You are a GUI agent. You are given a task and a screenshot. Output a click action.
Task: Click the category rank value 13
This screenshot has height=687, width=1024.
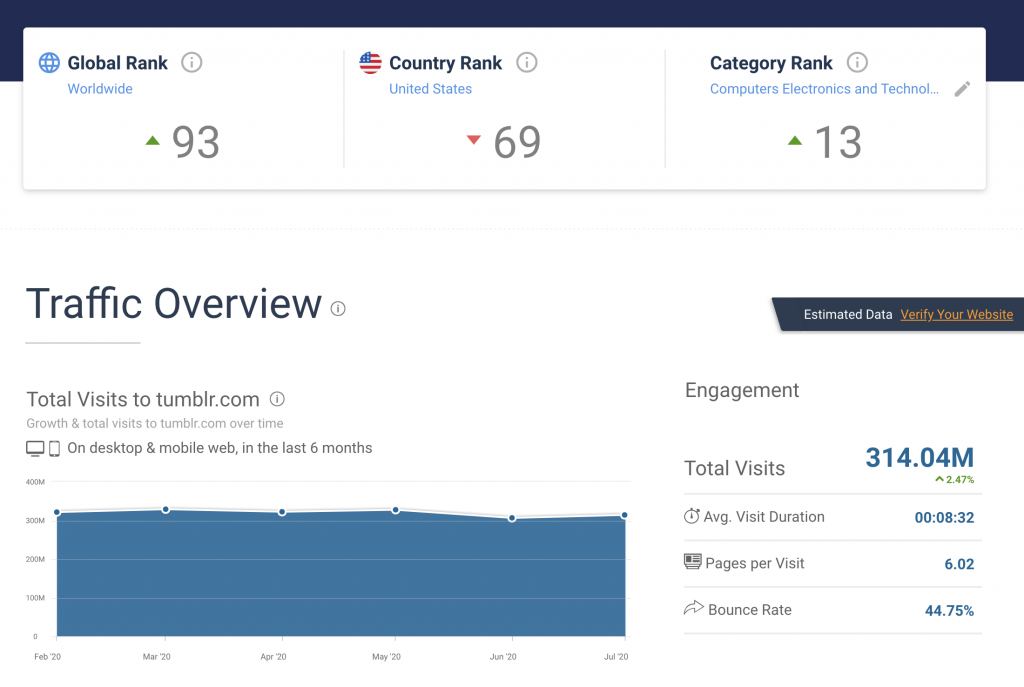click(x=838, y=142)
